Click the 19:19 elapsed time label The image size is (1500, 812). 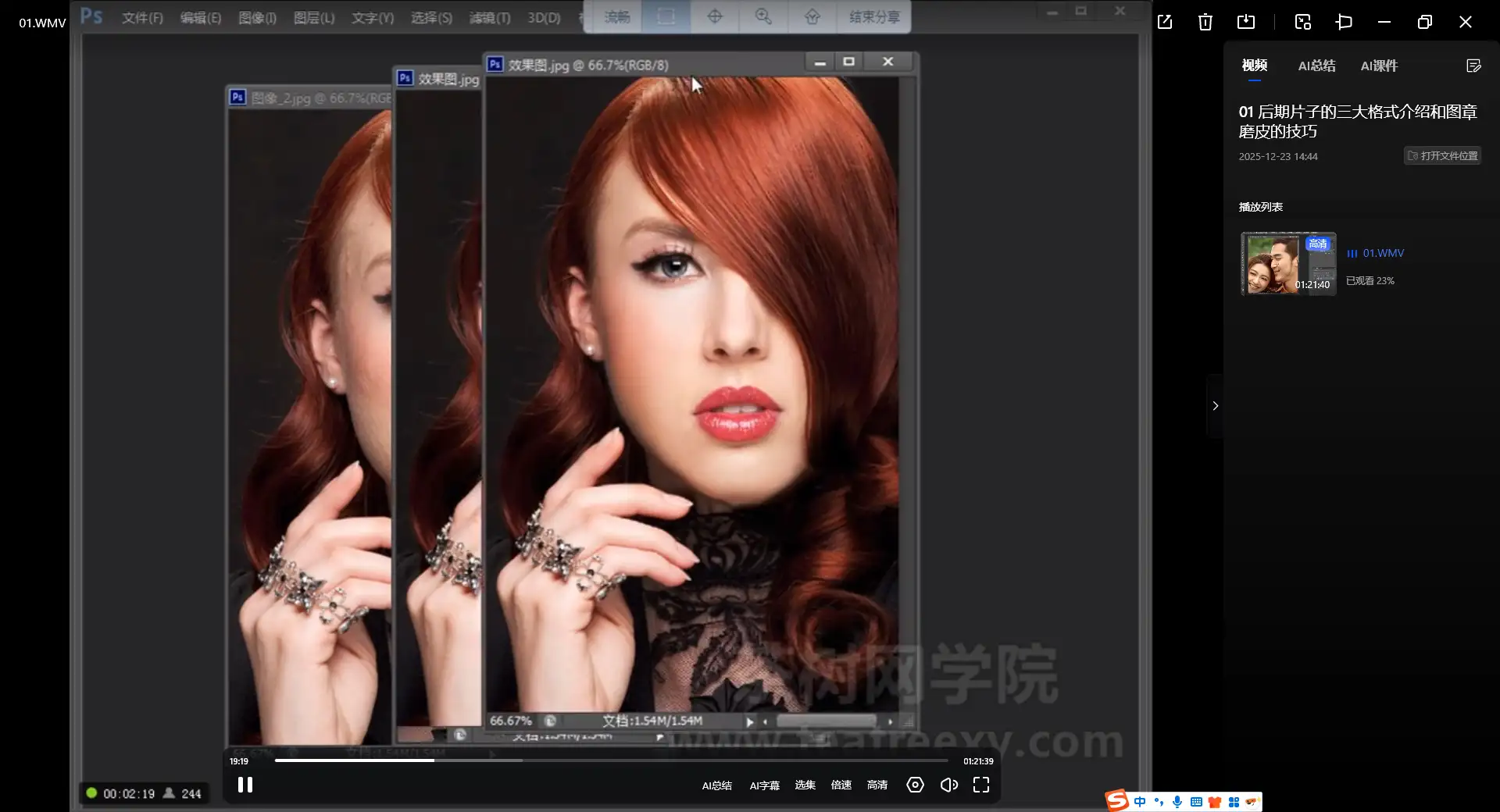239,761
